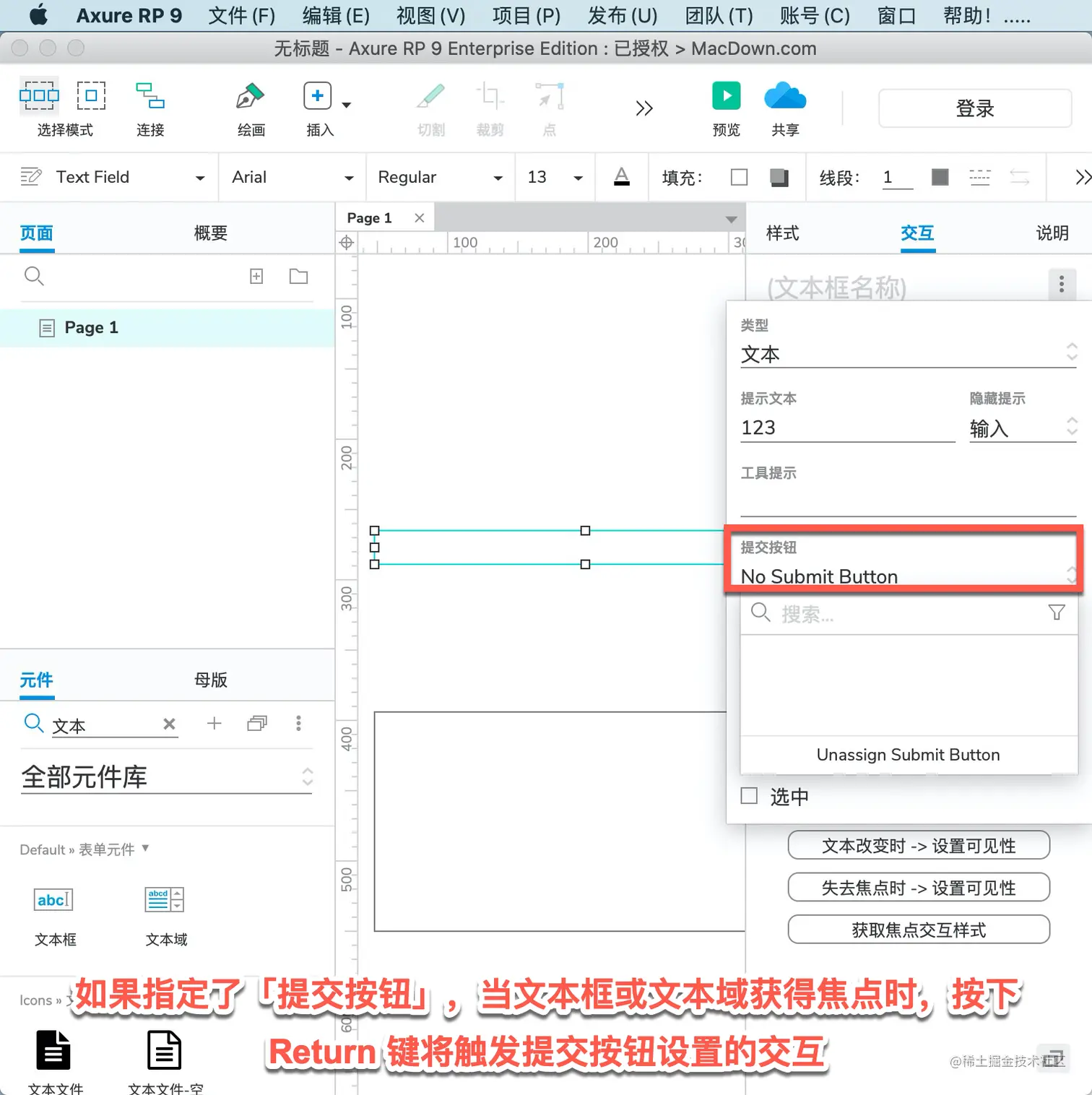Click the 登录 login button
1092x1095 pixels.
(x=975, y=108)
